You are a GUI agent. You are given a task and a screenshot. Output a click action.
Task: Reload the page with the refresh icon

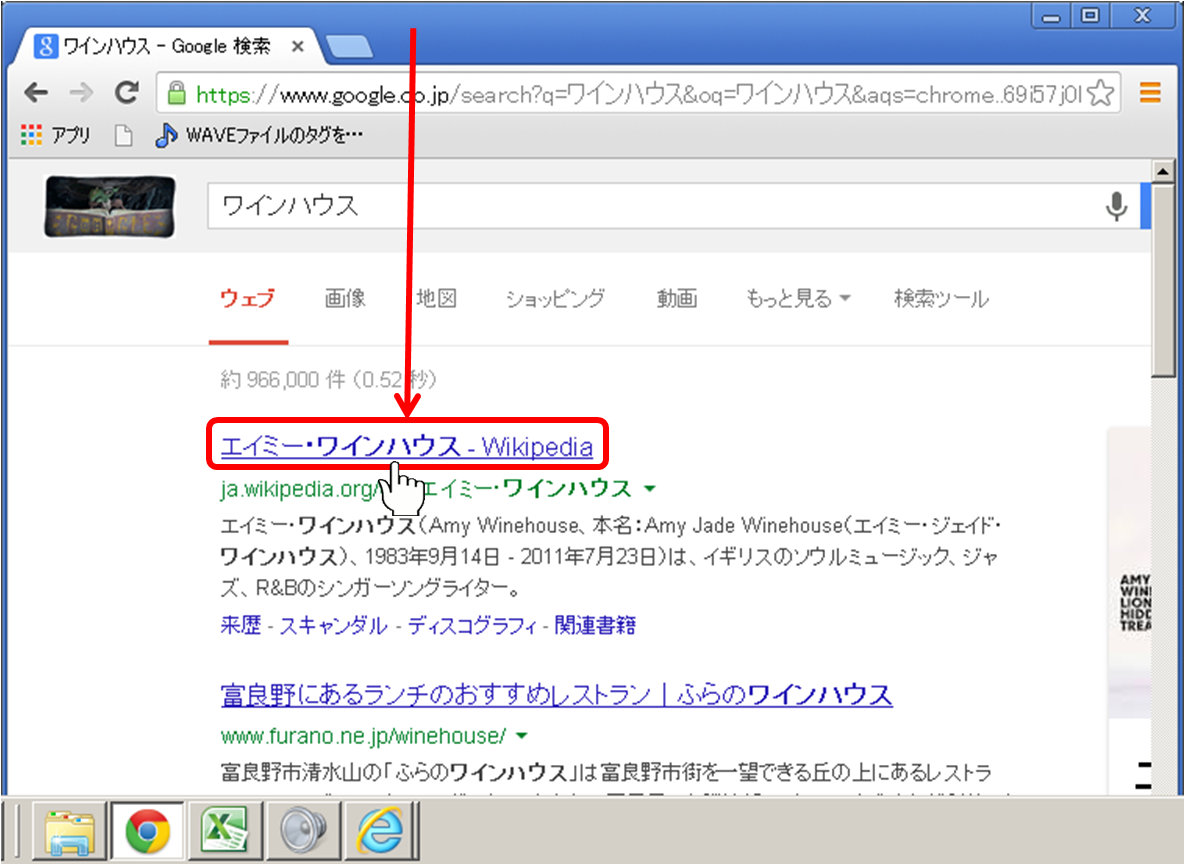click(x=126, y=94)
